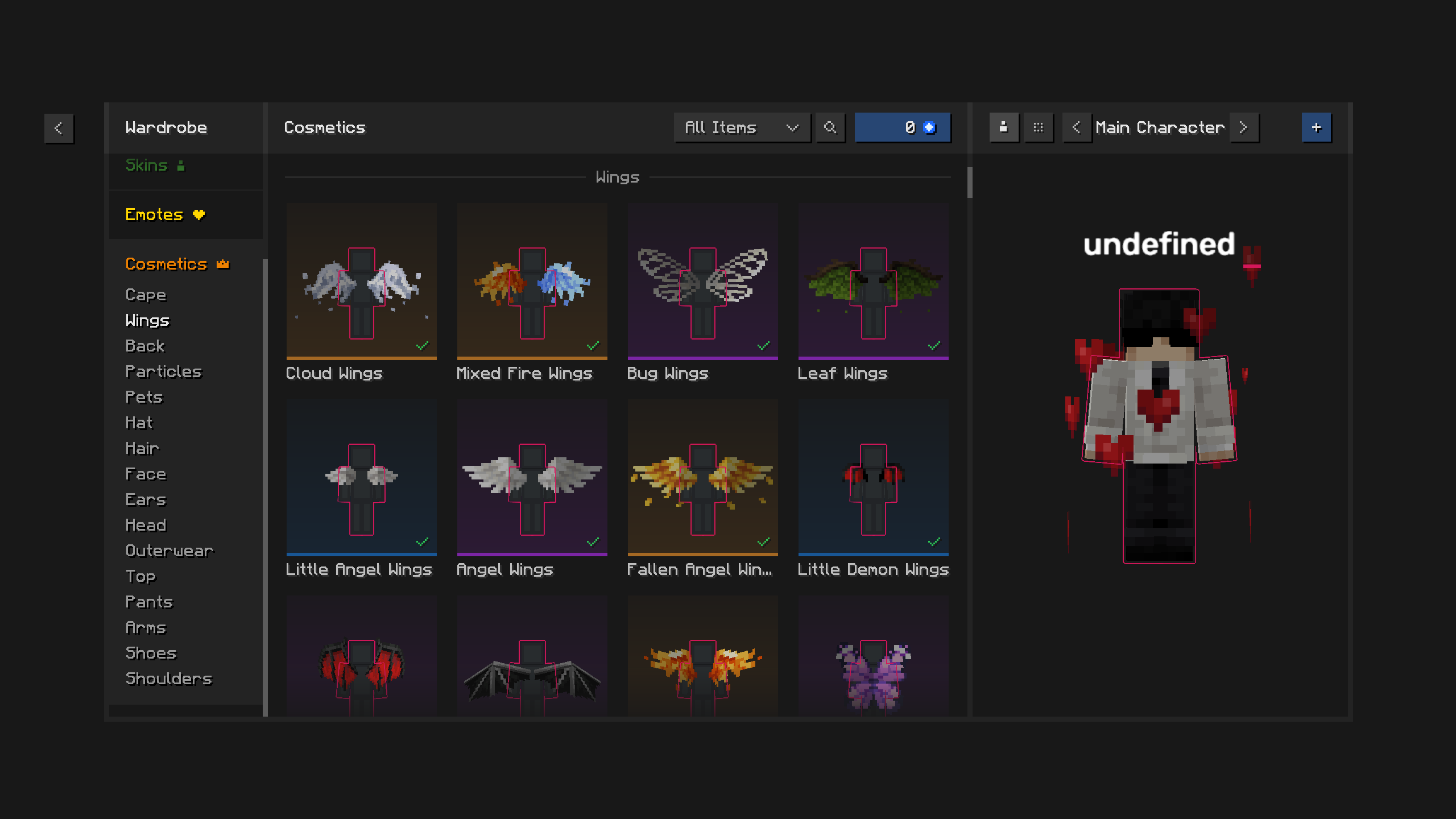This screenshot has width=1456, height=819.
Task: Click the heart icon next to Emotes
Action: (x=198, y=214)
